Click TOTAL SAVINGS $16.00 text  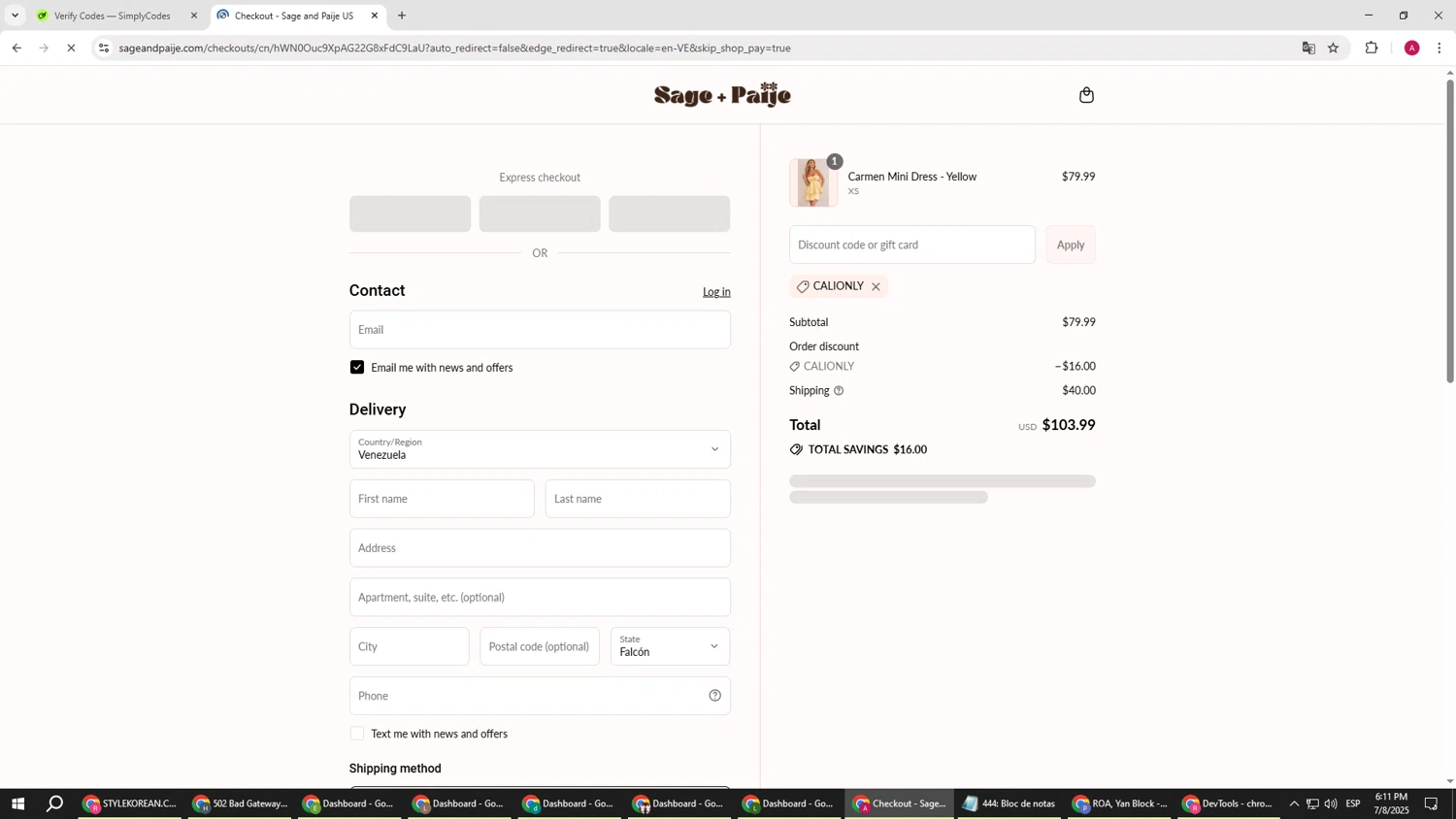point(868,450)
